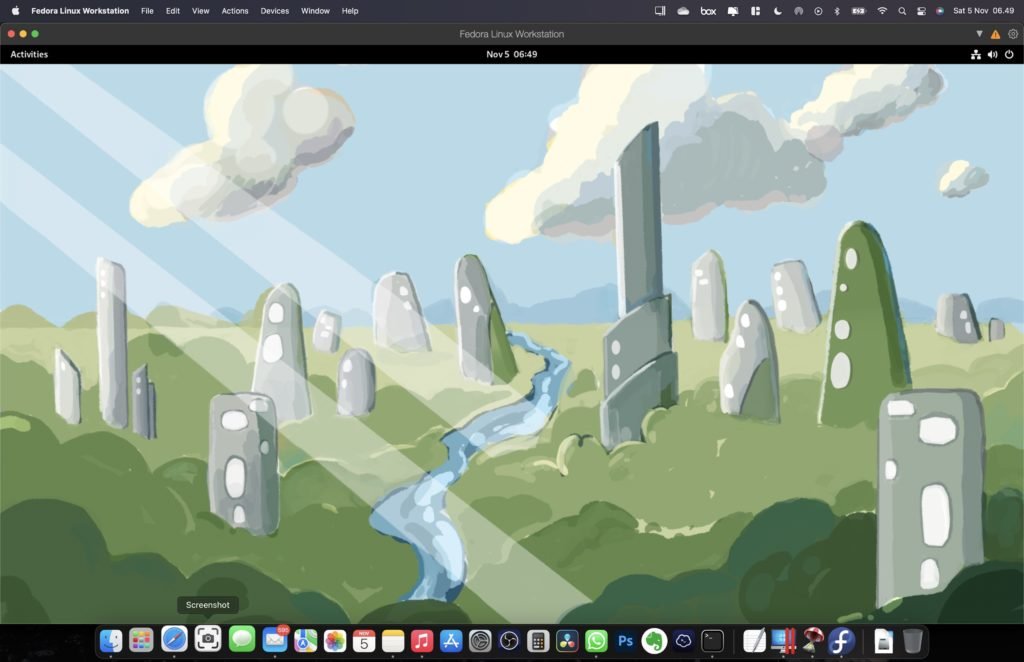Expand the VM window dropdown triangle
Screen dimensions: 1024x662
click(979, 34)
